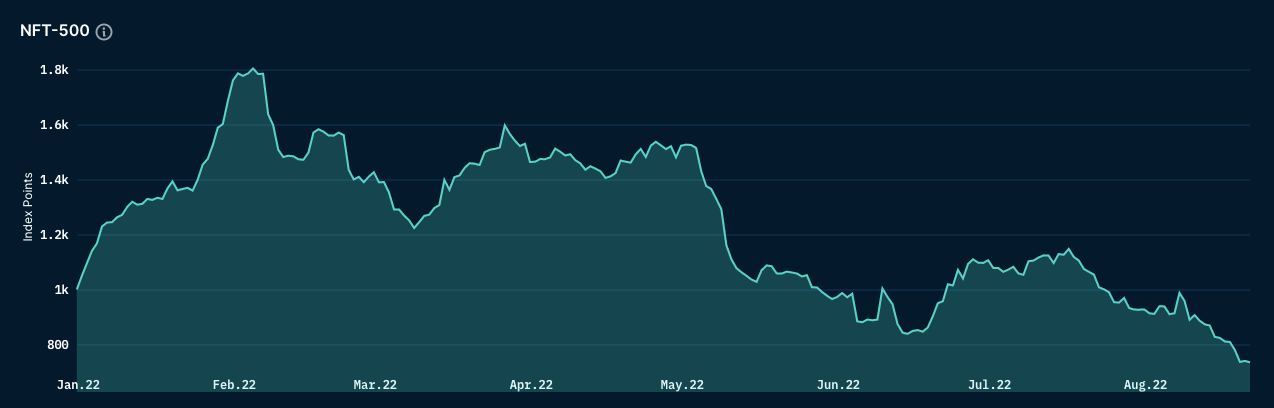
Task: Click the NFT-500 chart title
Action: click(55, 31)
